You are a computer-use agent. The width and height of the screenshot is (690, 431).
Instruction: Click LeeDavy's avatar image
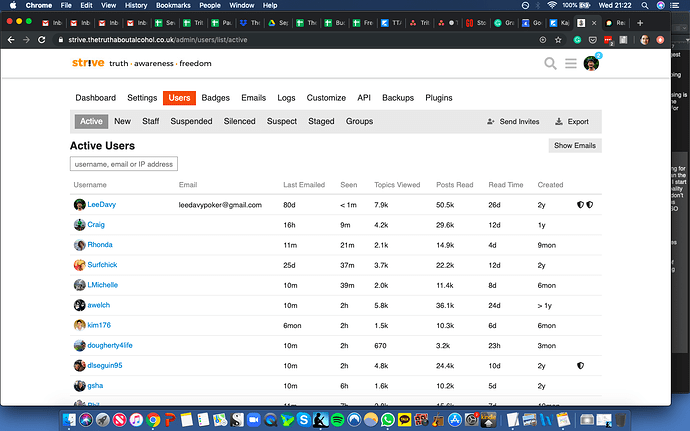coord(79,205)
